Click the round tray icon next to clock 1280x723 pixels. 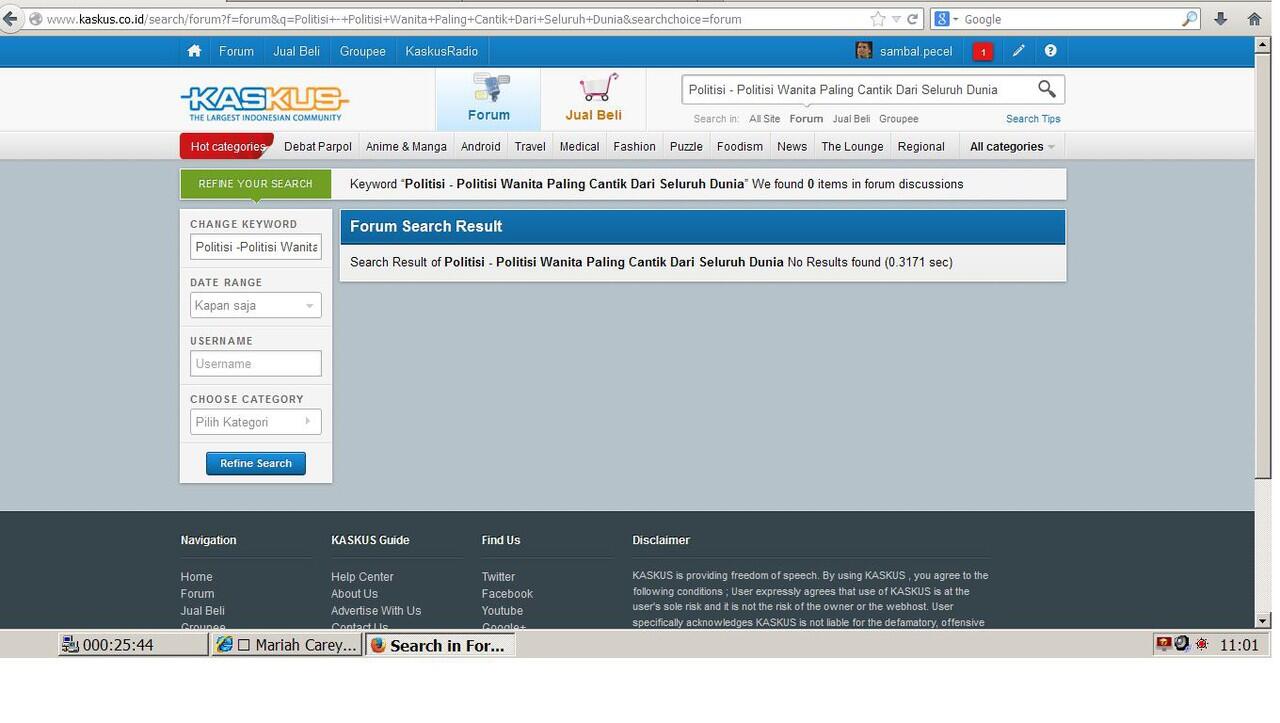(1182, 644)
